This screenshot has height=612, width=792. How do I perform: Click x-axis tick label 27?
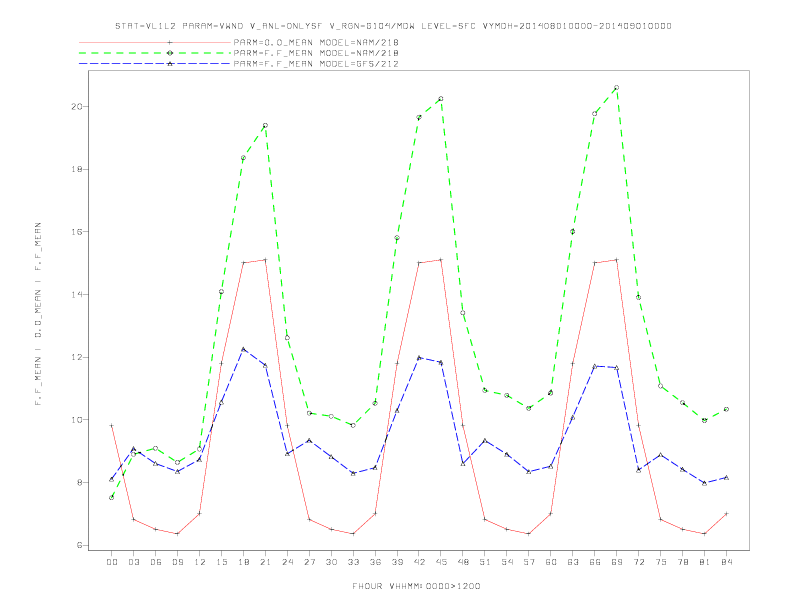309,562
